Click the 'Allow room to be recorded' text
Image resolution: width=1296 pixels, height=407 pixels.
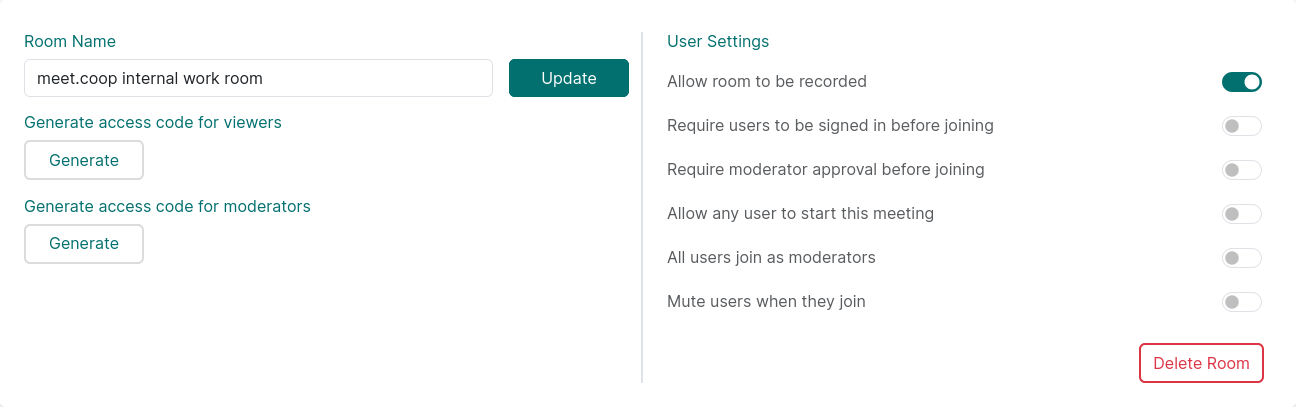point(767,82)
